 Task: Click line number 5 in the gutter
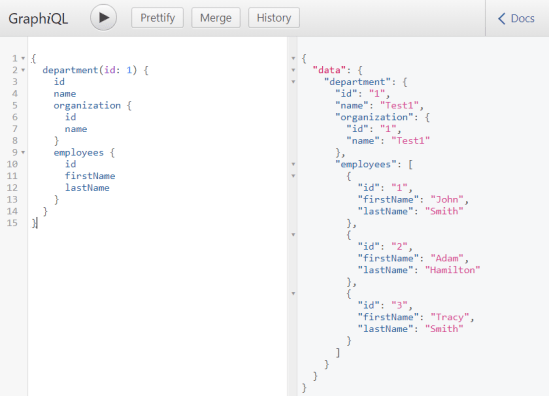[x=15, y=105]
